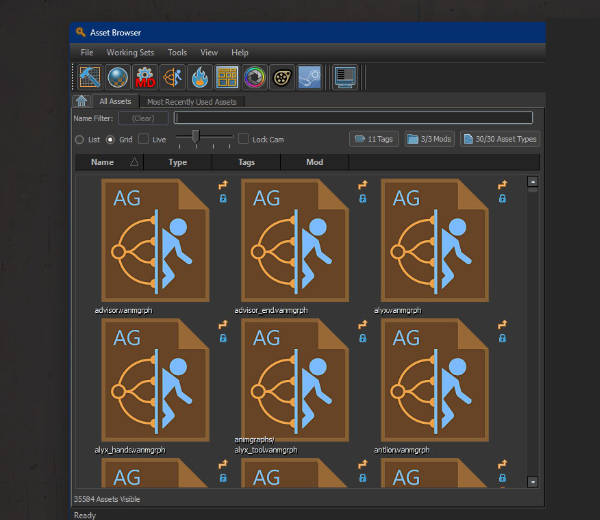The width and height of the screenshot is (600, 520).
Task: Open the Help menu
Action: pos(240,52)
